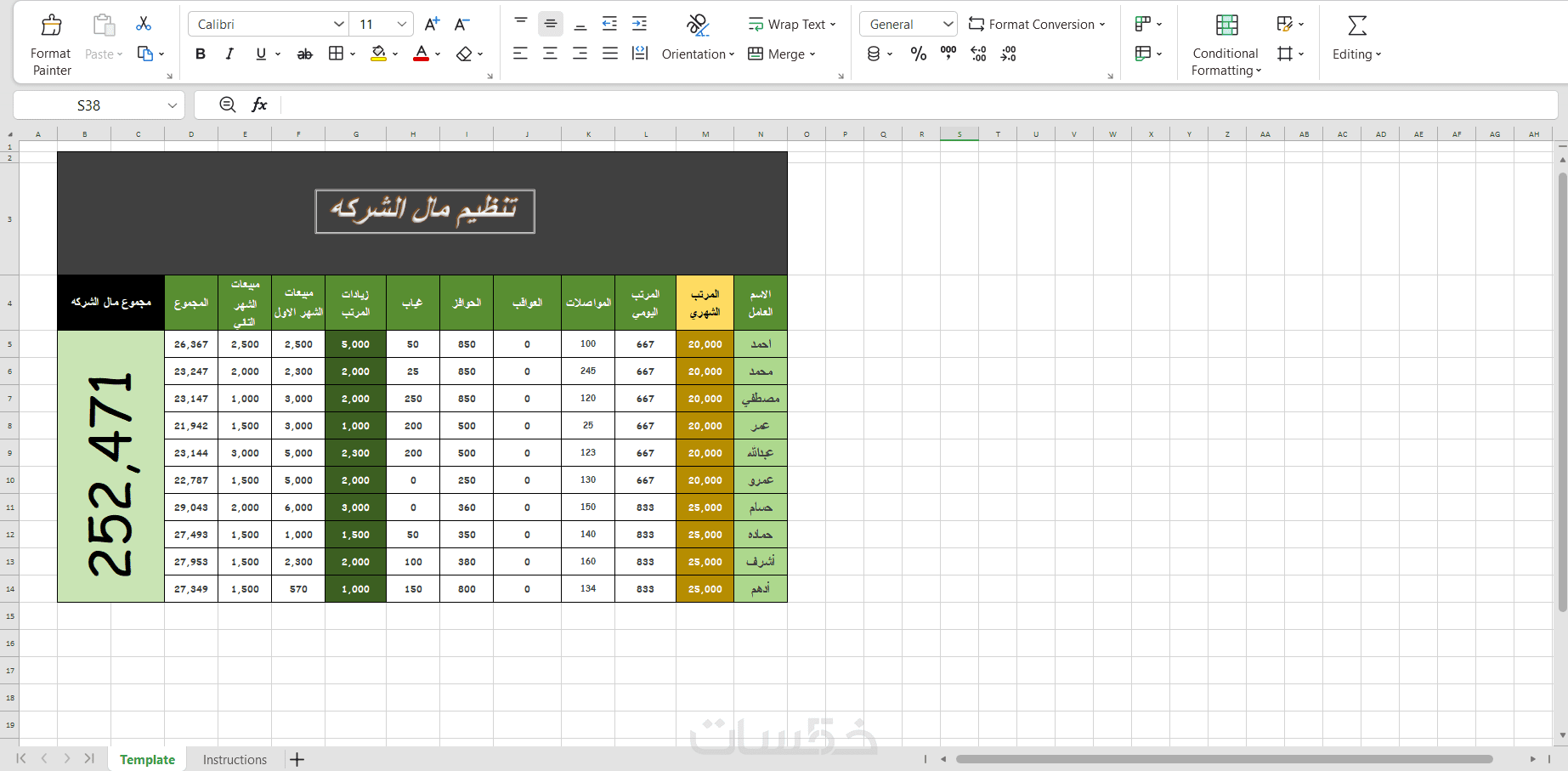
Task: Apply the red font color
Action: click(421, 54)
